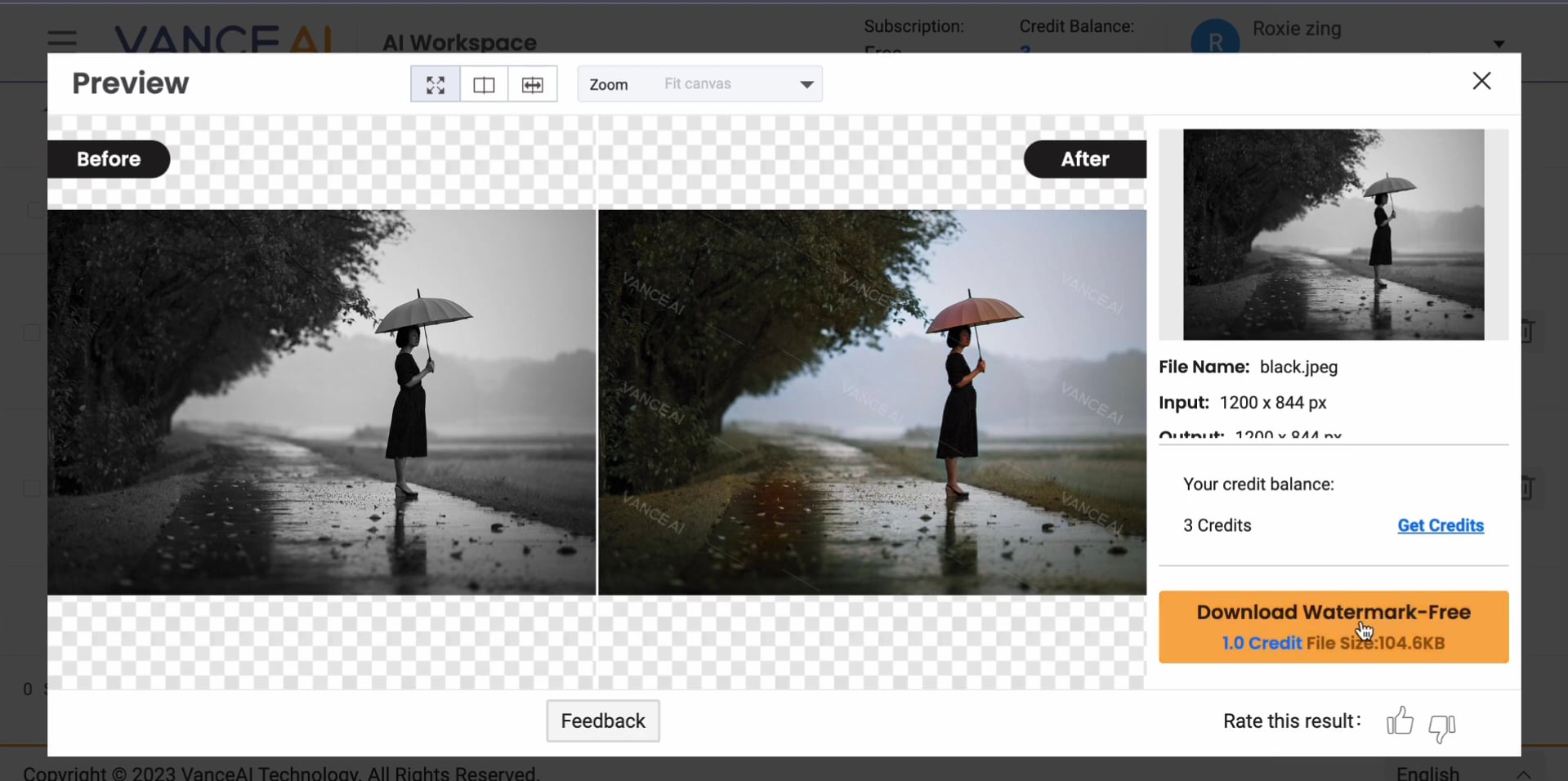1568x781 pixels.
Task: Click the Feedback button
Action: coord(603,721)
